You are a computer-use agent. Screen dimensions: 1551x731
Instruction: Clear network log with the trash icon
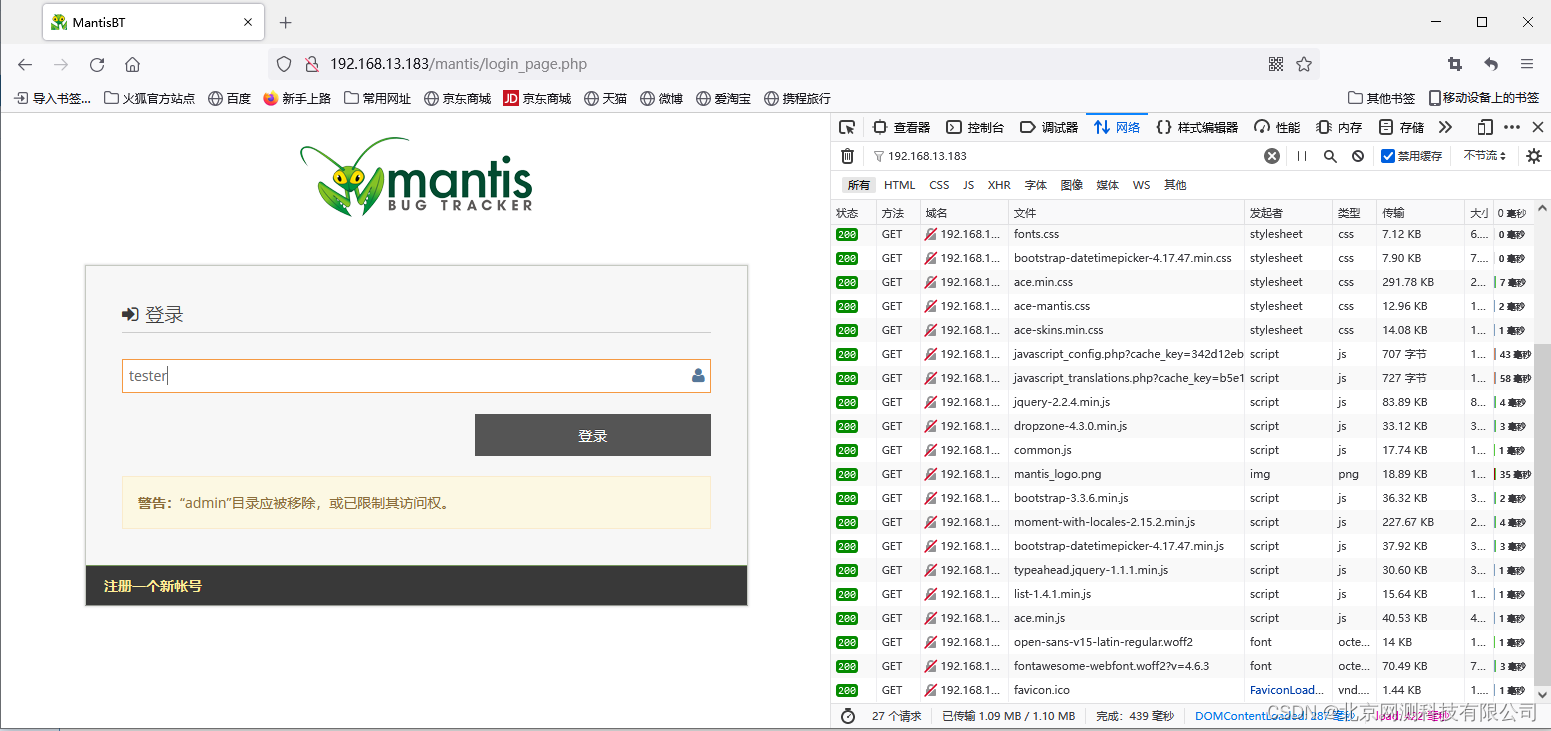point(847,156)
